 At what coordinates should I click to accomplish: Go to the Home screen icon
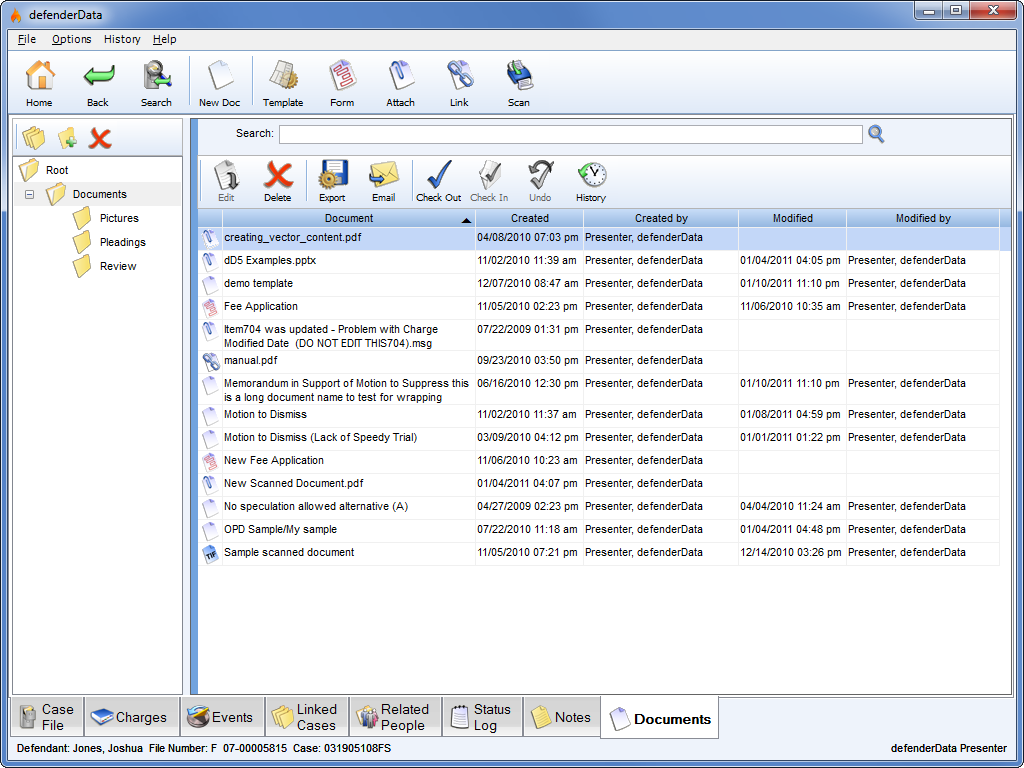40,76
